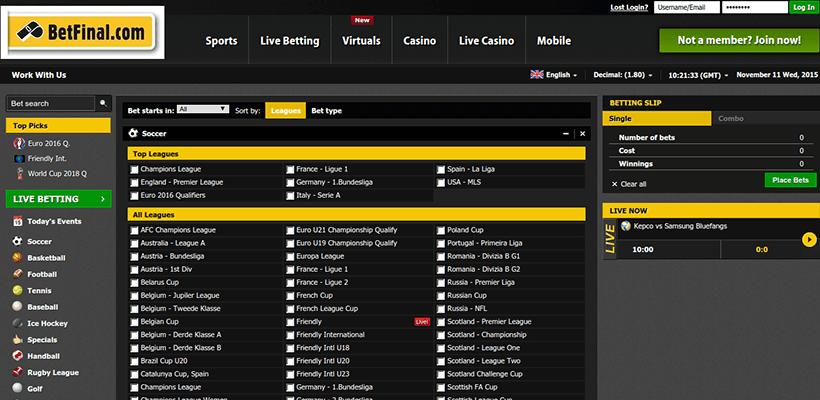This screenshot has height=400, width=820.
Task: Click the password input field
Action: 755,7
